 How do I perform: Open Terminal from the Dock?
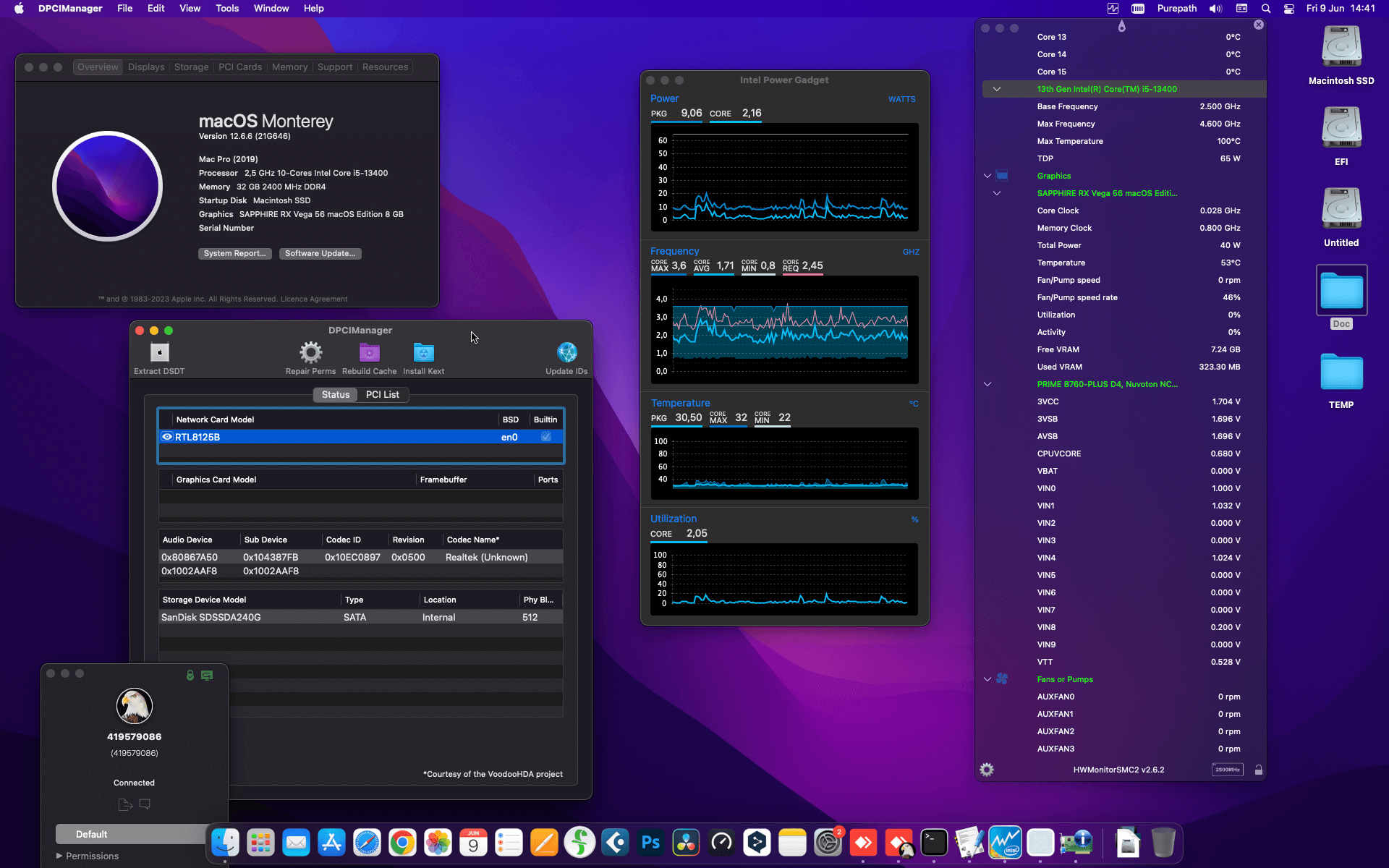(x=934, y=843)
